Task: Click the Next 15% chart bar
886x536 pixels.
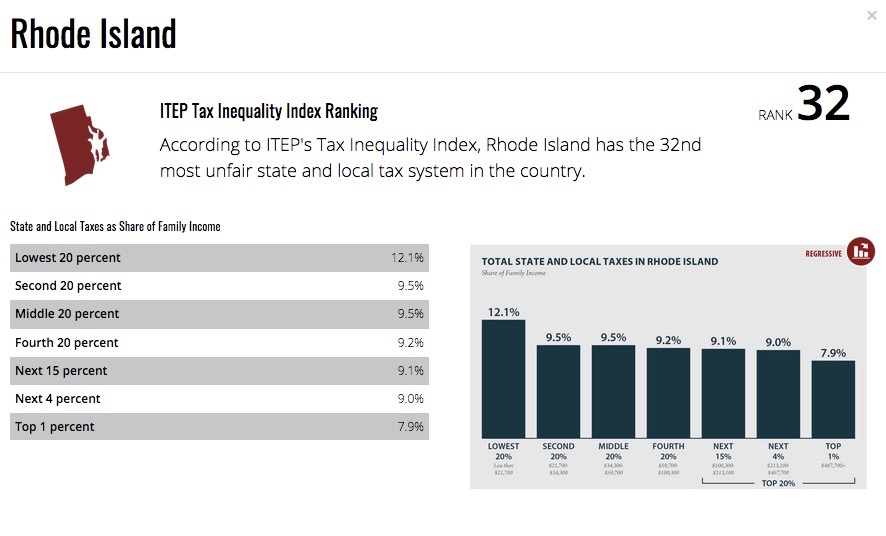Action: [723, 394]
